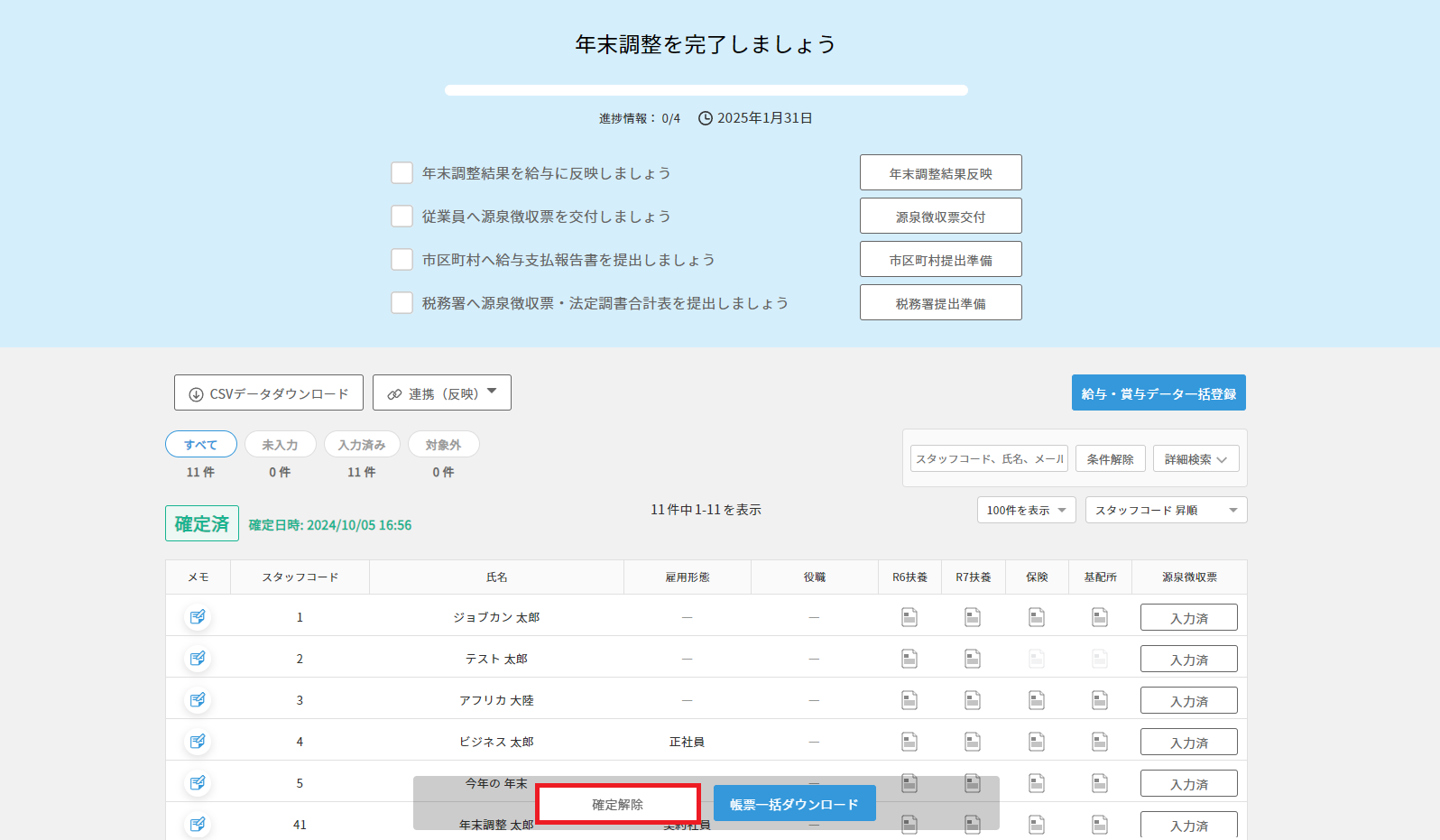Open R7扶養 document for テスト 太郎

tap(973, 659)
